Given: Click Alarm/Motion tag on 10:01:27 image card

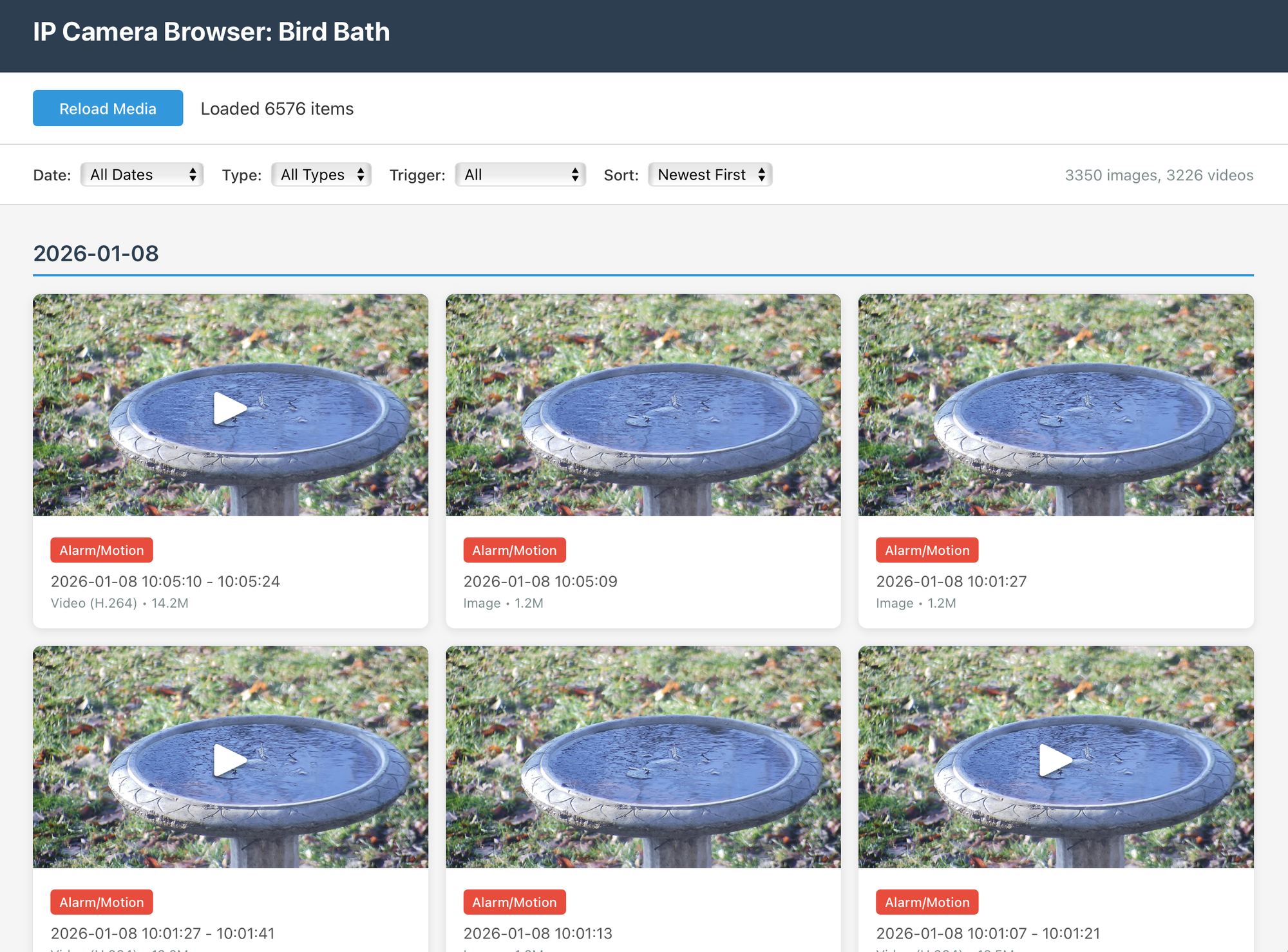Looking at the screenshot, I should [927, 550].
